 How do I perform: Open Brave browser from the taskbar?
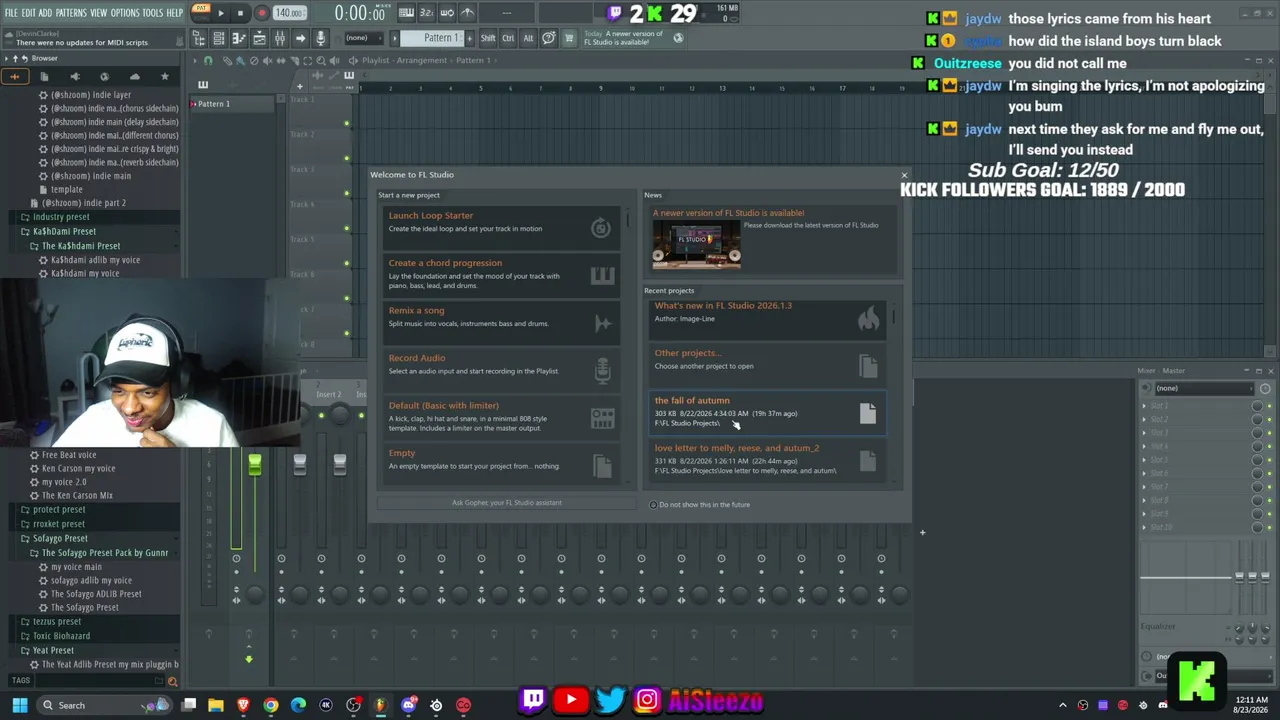[x=243, y=705]
